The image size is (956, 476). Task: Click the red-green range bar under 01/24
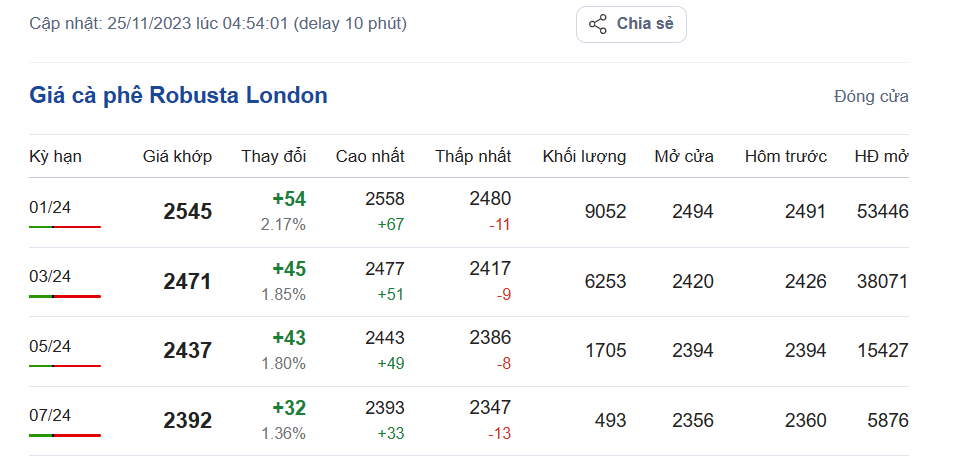click(65, 227)
